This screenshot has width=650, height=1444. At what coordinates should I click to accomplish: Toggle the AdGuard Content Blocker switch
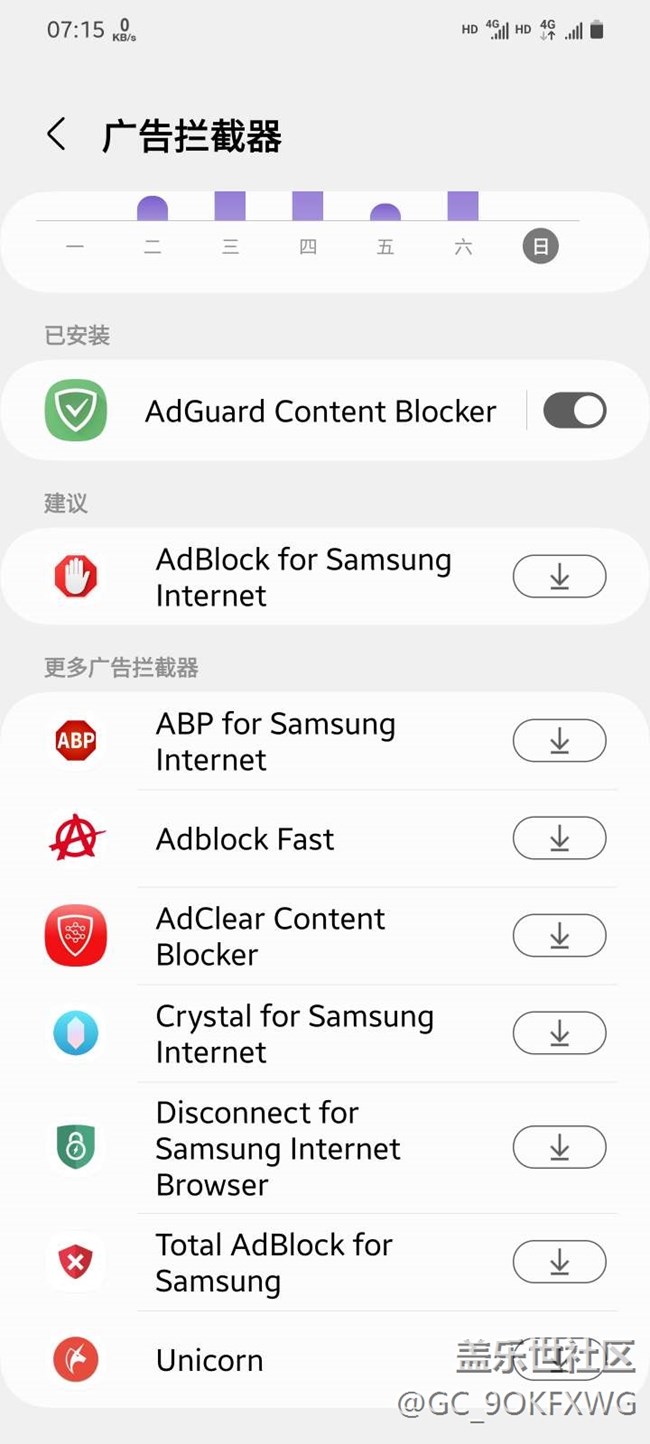click(x=575, y=411)
